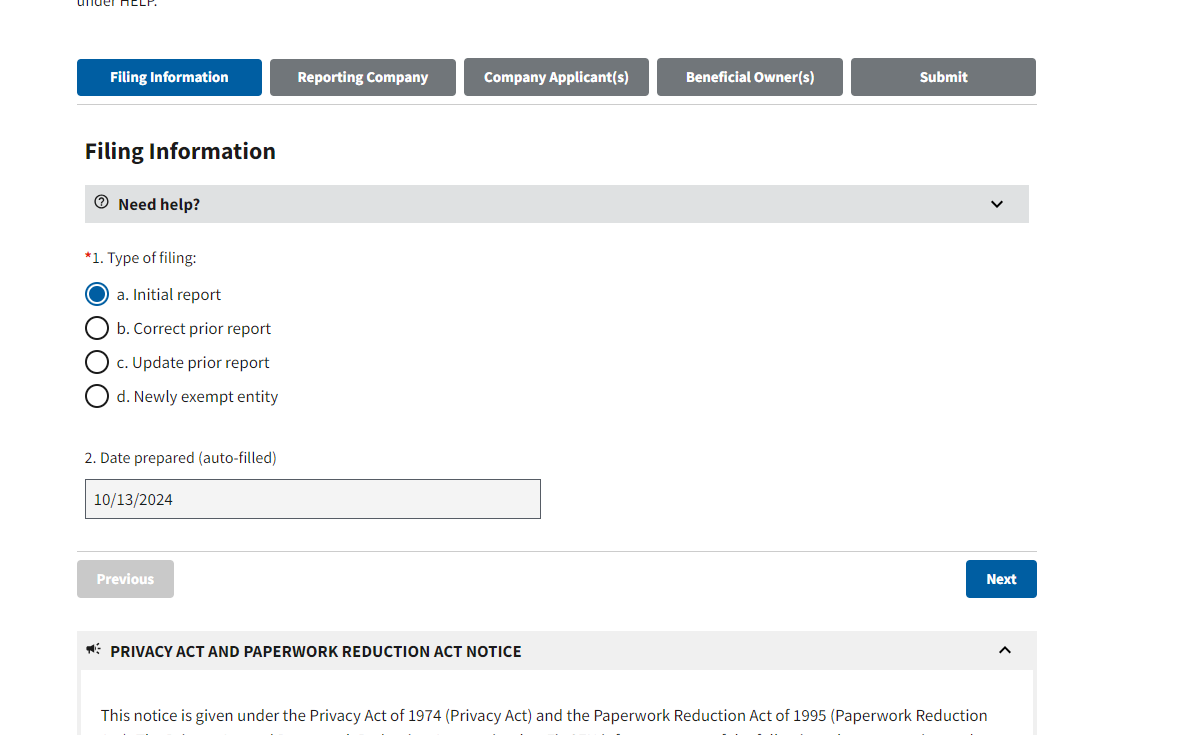Go to the Beneficial Owner(s) tab

click(749, 77)
